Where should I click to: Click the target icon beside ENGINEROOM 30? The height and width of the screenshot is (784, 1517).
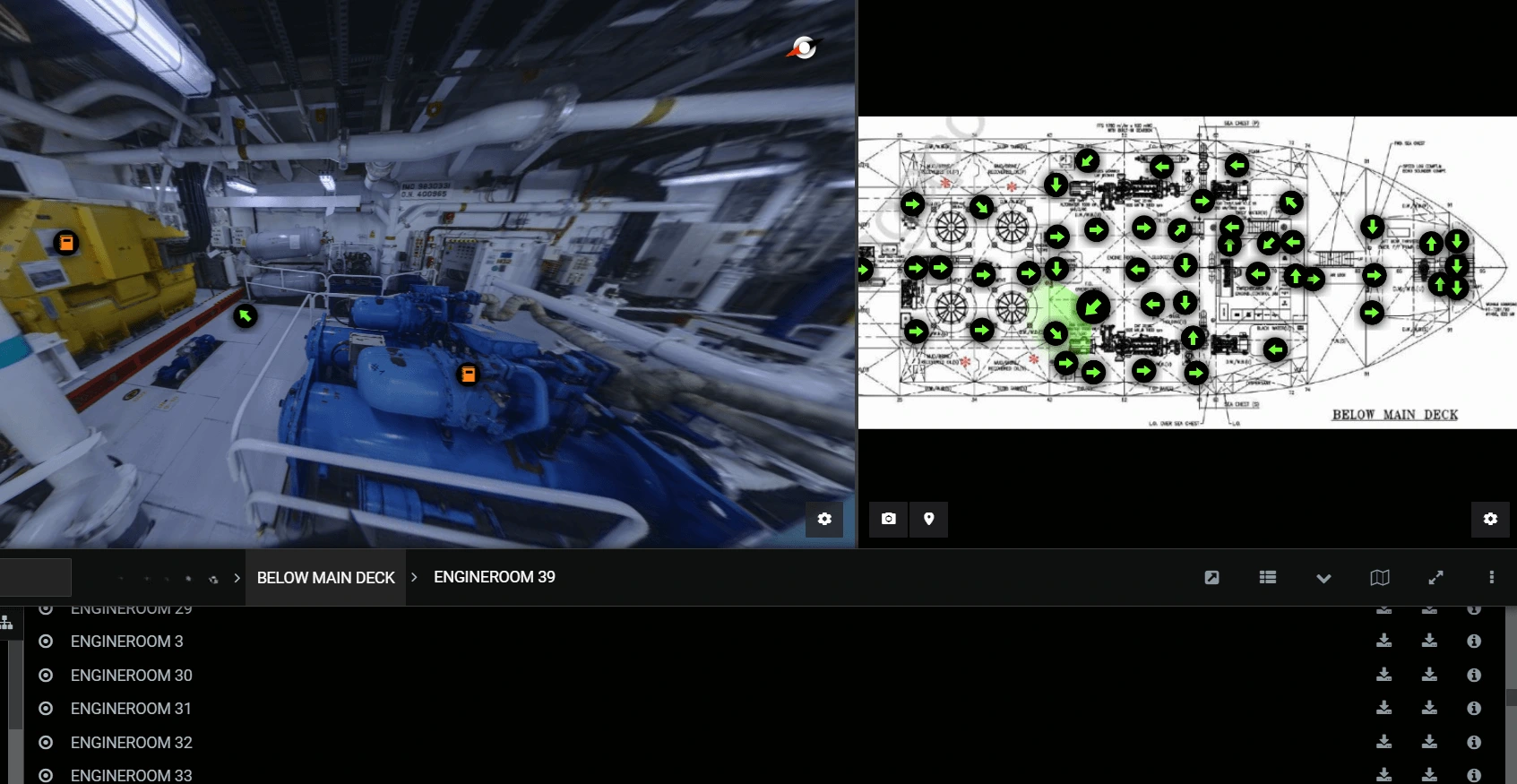46,676
